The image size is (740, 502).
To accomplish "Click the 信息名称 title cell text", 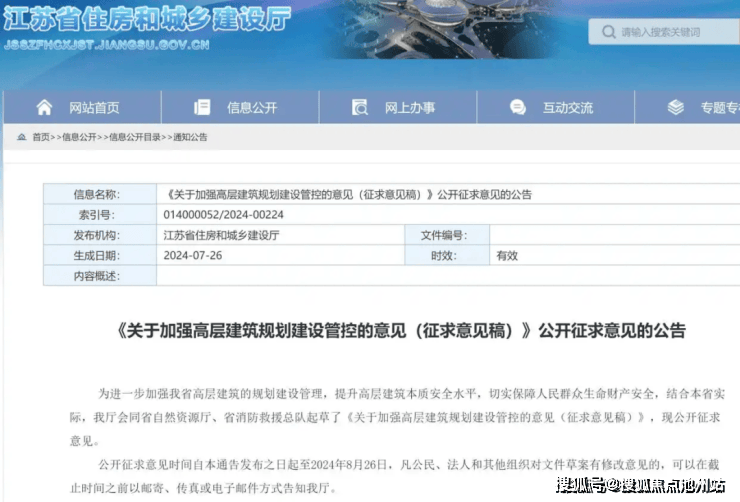I will (x=349, y=194).
